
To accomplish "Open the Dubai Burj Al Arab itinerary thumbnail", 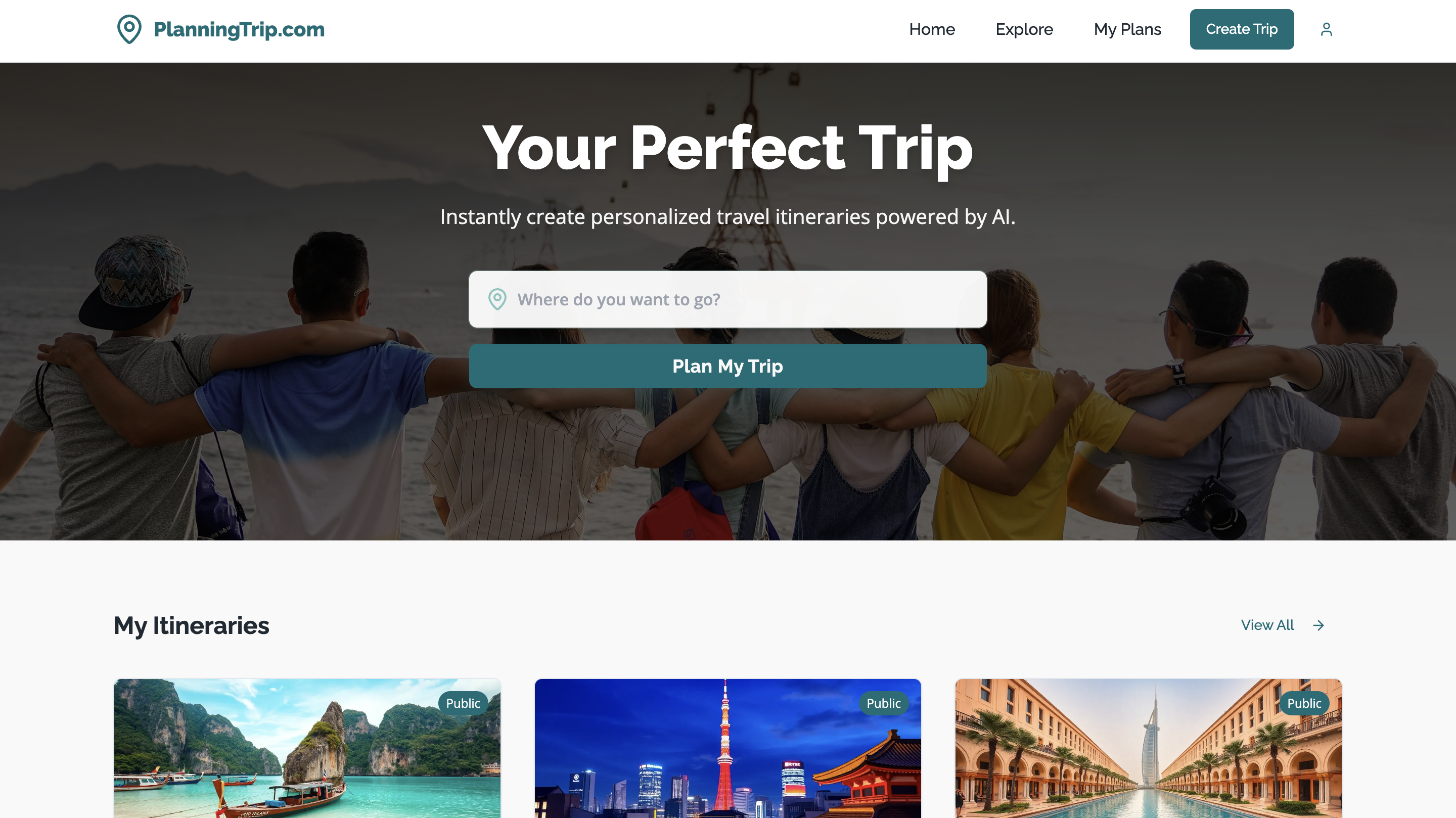I will tap(1148, 748).
